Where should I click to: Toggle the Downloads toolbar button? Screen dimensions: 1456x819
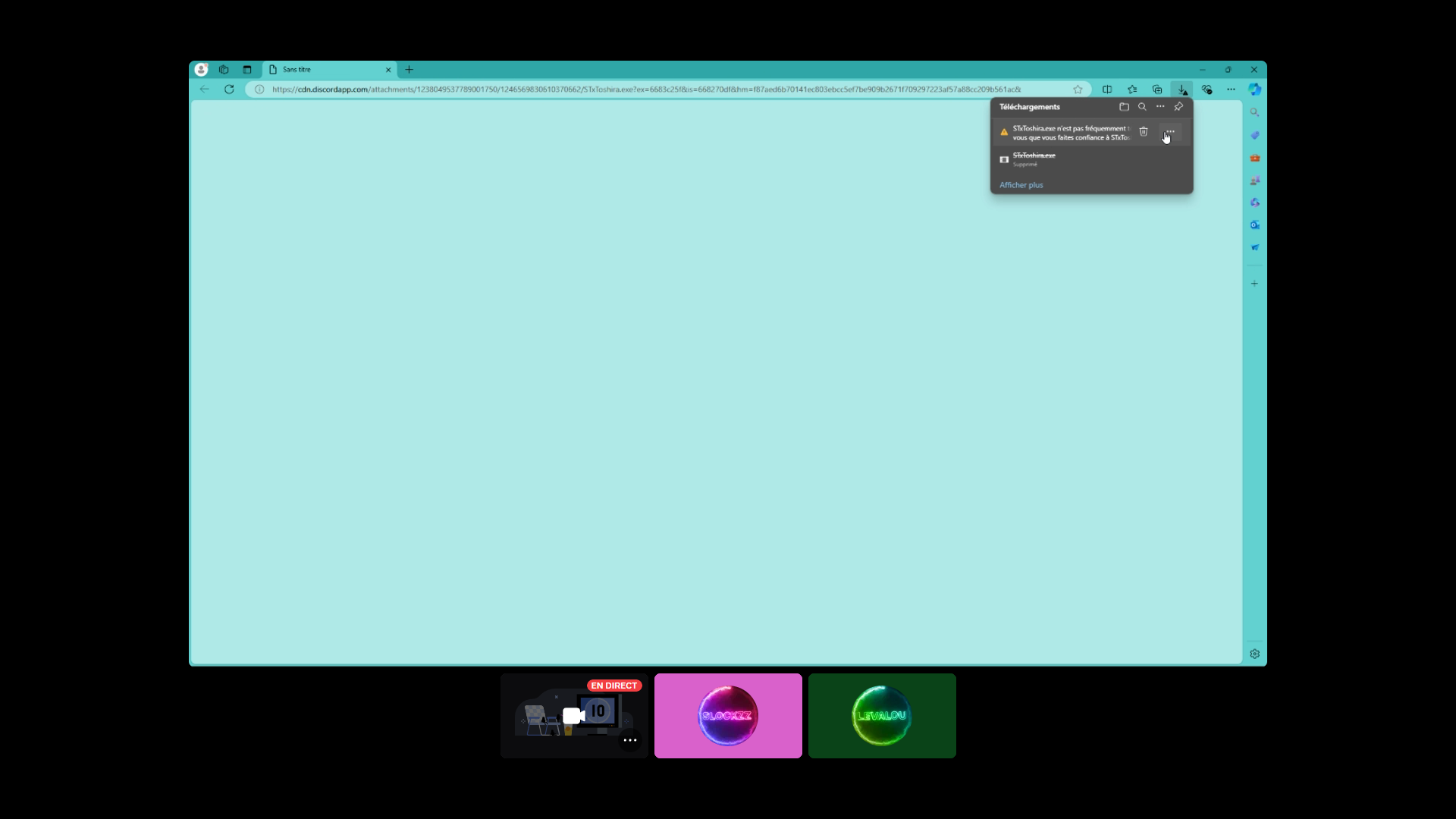coord(1181,89)
